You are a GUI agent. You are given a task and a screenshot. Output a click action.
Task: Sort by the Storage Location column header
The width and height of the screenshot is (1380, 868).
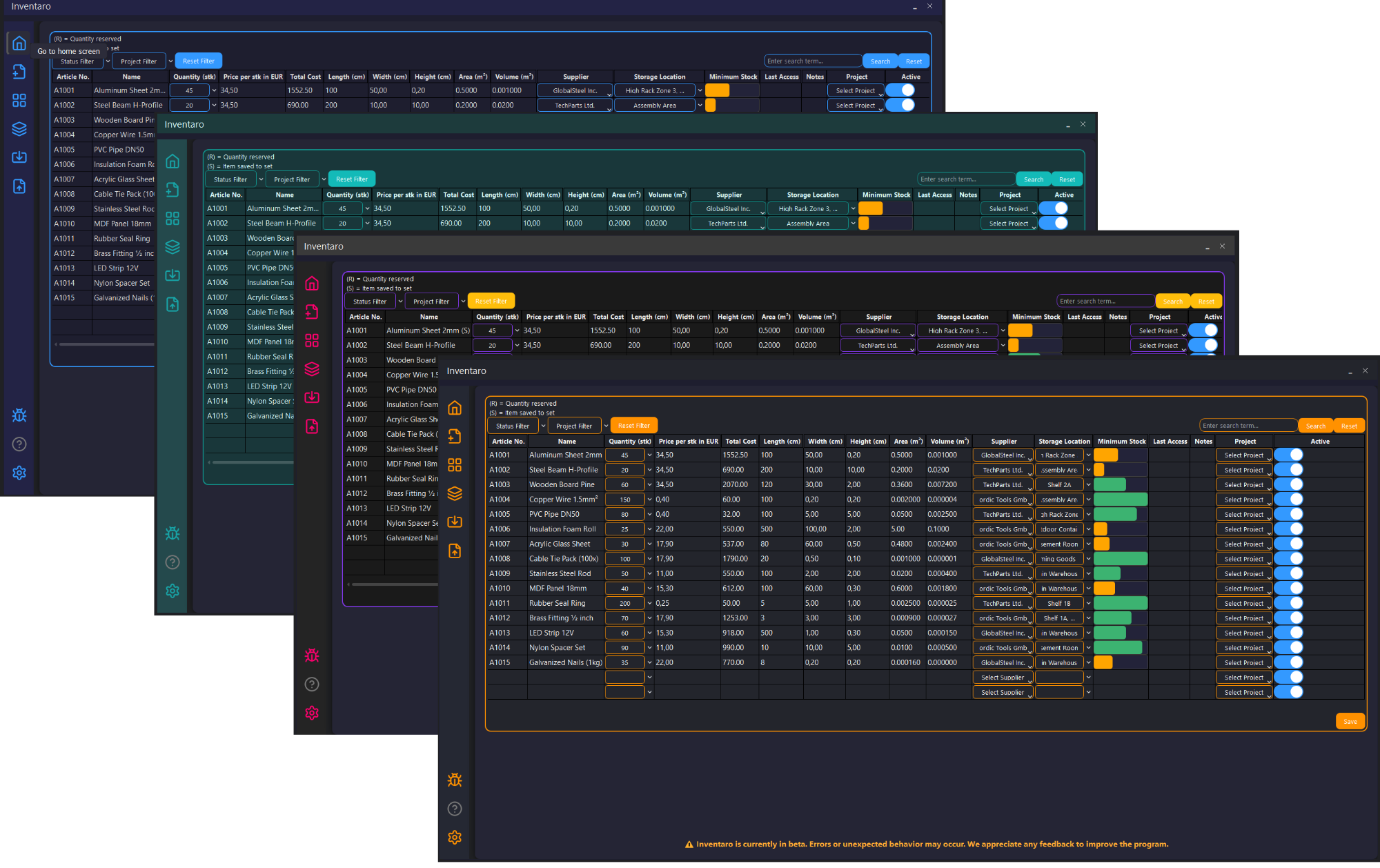(x=1064, y=442)
